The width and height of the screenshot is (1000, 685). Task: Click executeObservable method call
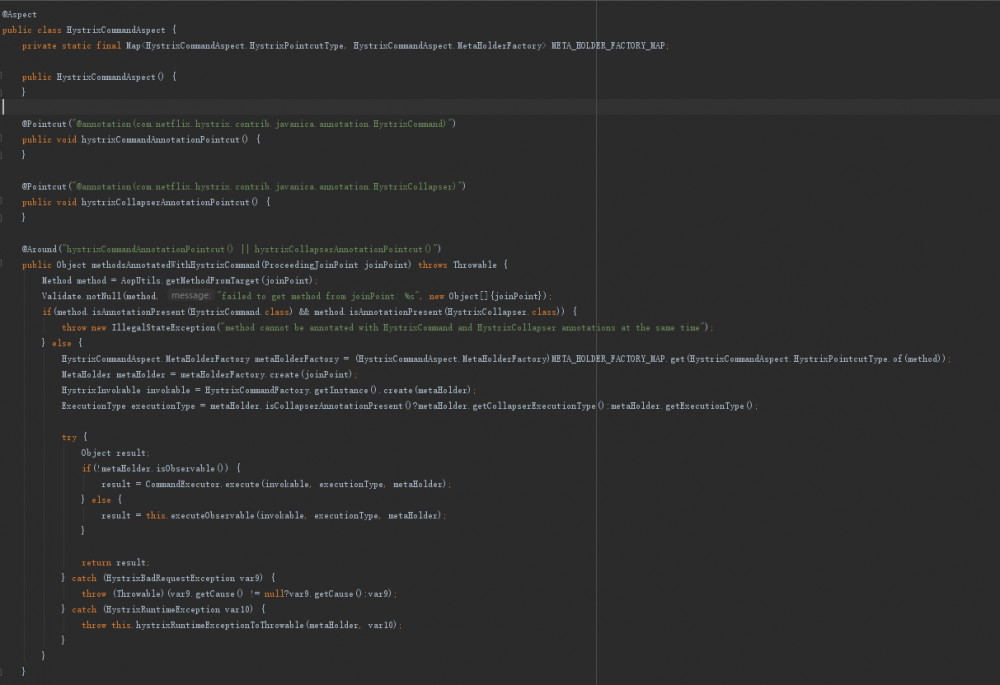click(x=212, y=516)
